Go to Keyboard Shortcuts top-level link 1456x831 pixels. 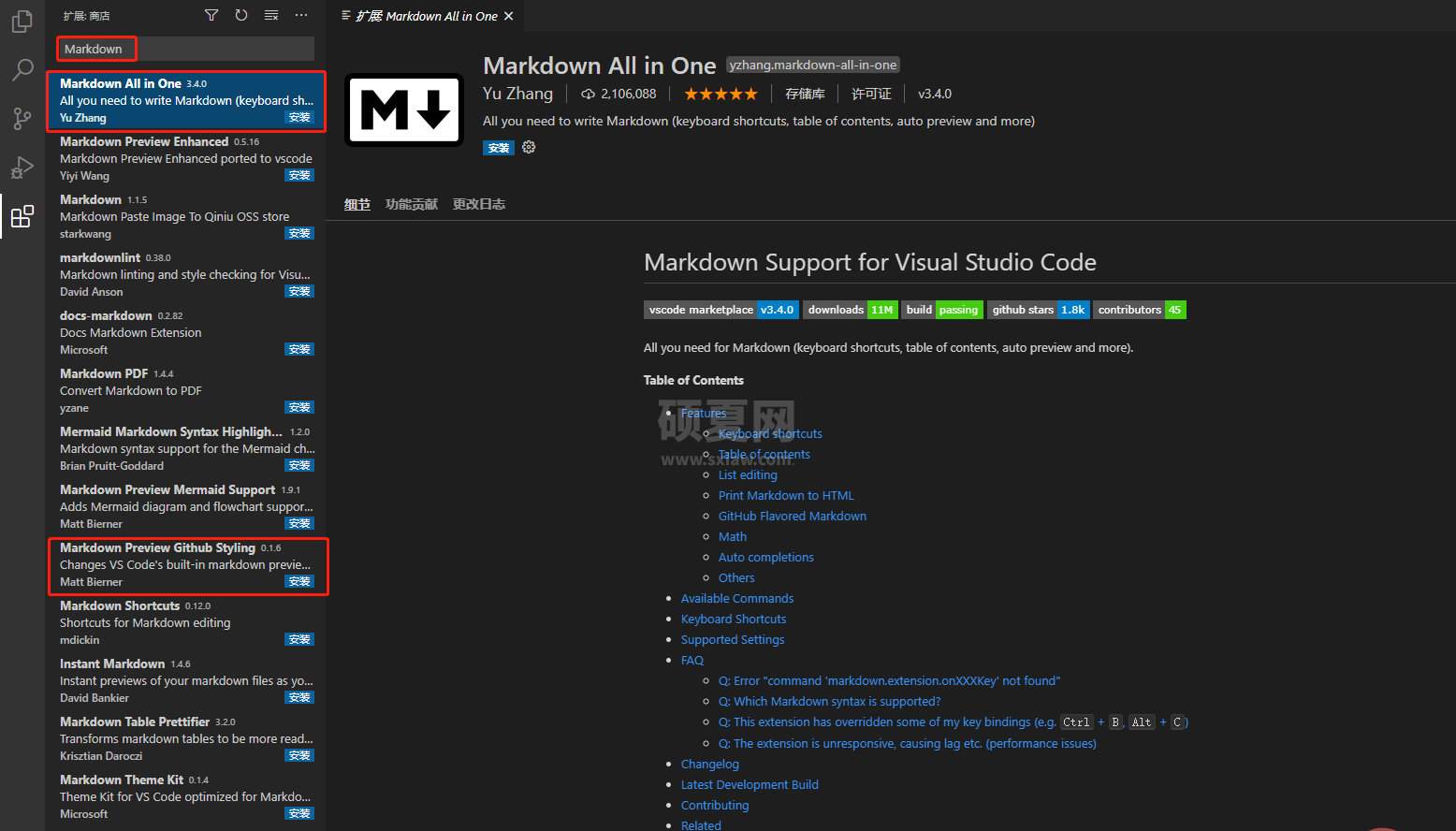click(734, 620)
